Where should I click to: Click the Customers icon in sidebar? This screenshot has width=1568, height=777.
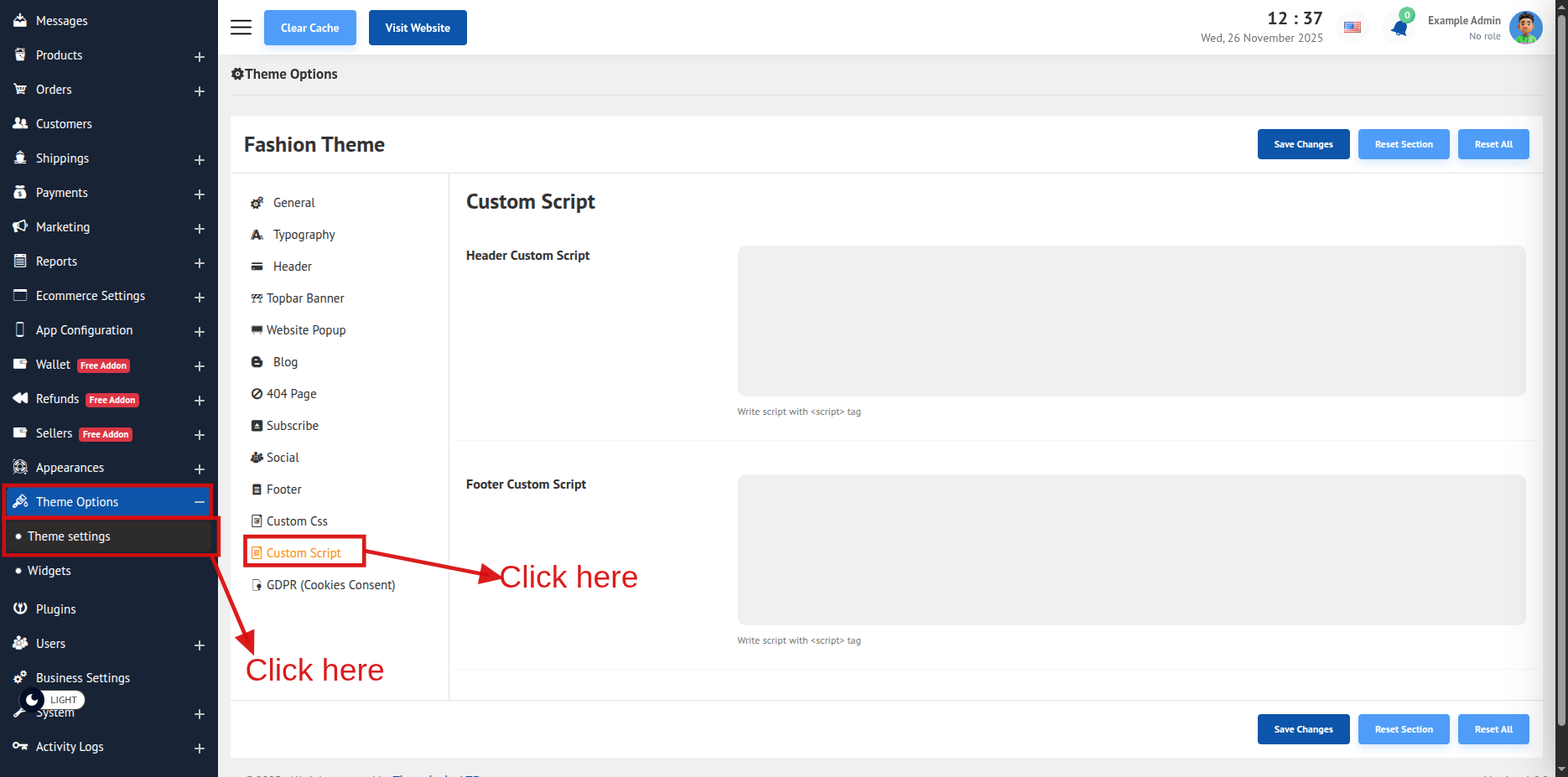click(x=20, y=123)
